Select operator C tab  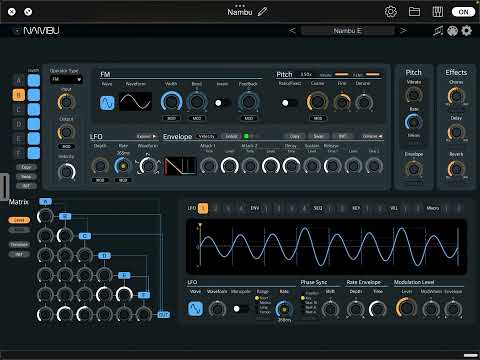click(x=19, y=109)
